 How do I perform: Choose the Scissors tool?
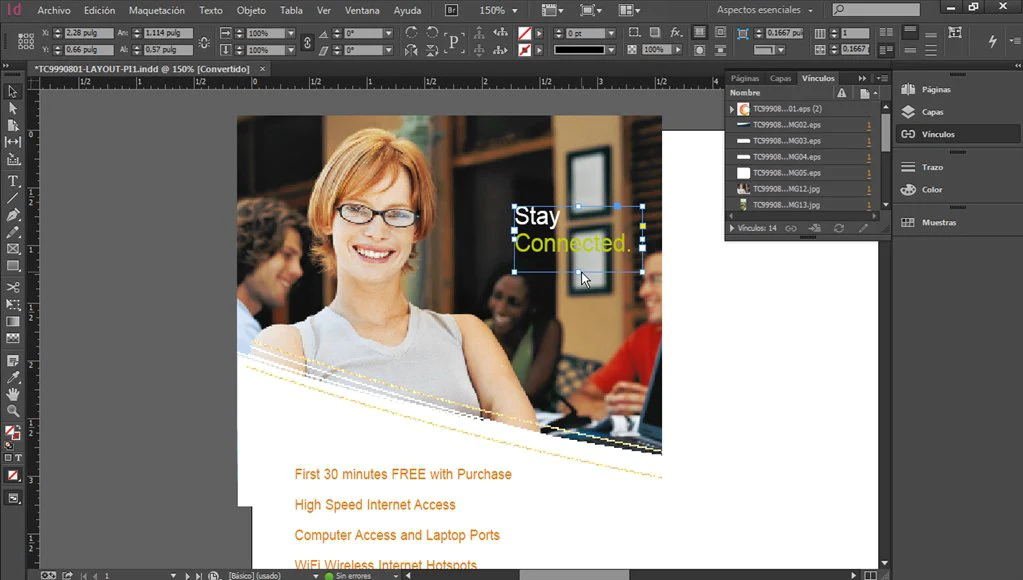point(12,287)
